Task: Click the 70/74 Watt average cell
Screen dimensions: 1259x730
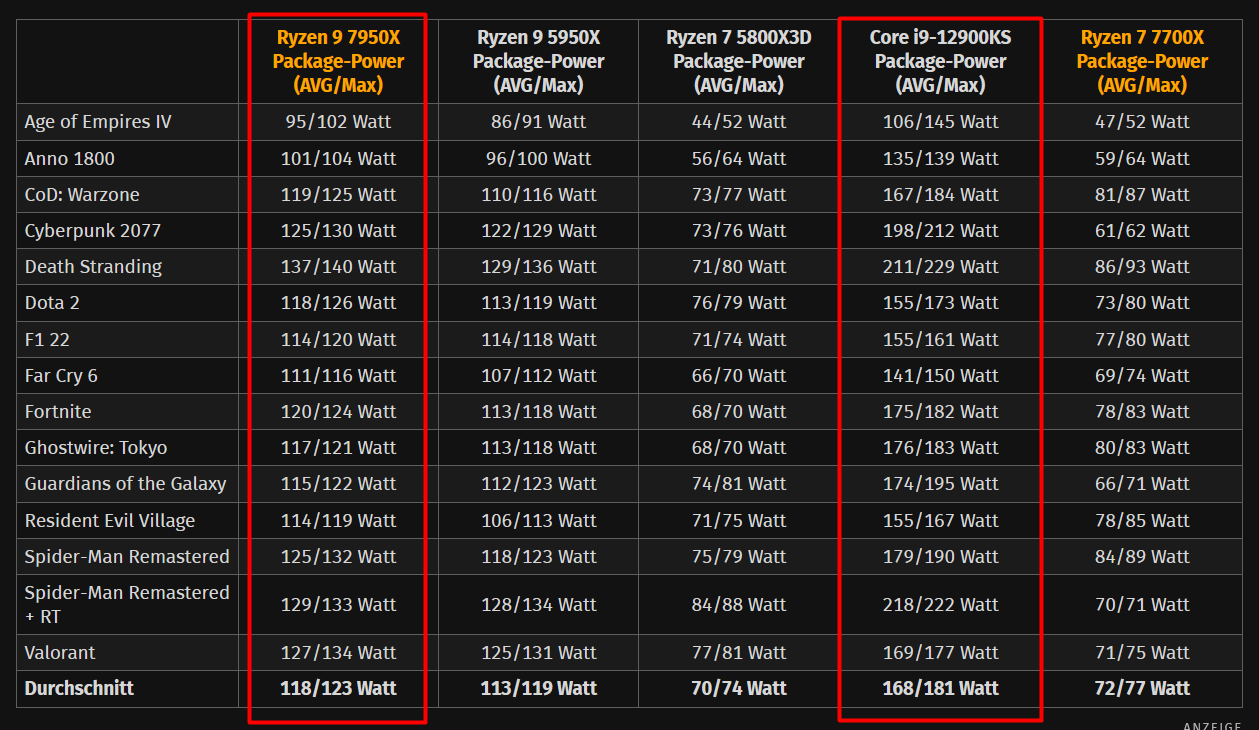Action: click(739, 688)
